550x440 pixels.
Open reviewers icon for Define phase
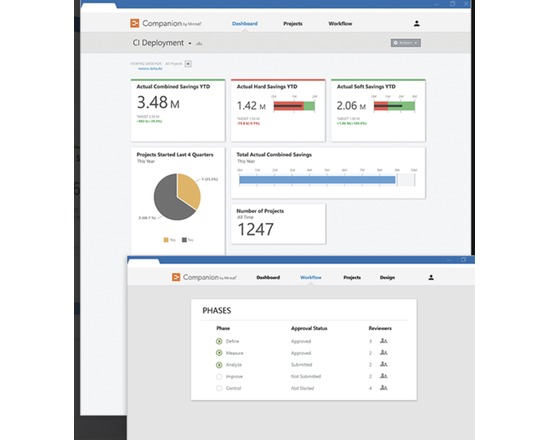click(x=384, y=341)
